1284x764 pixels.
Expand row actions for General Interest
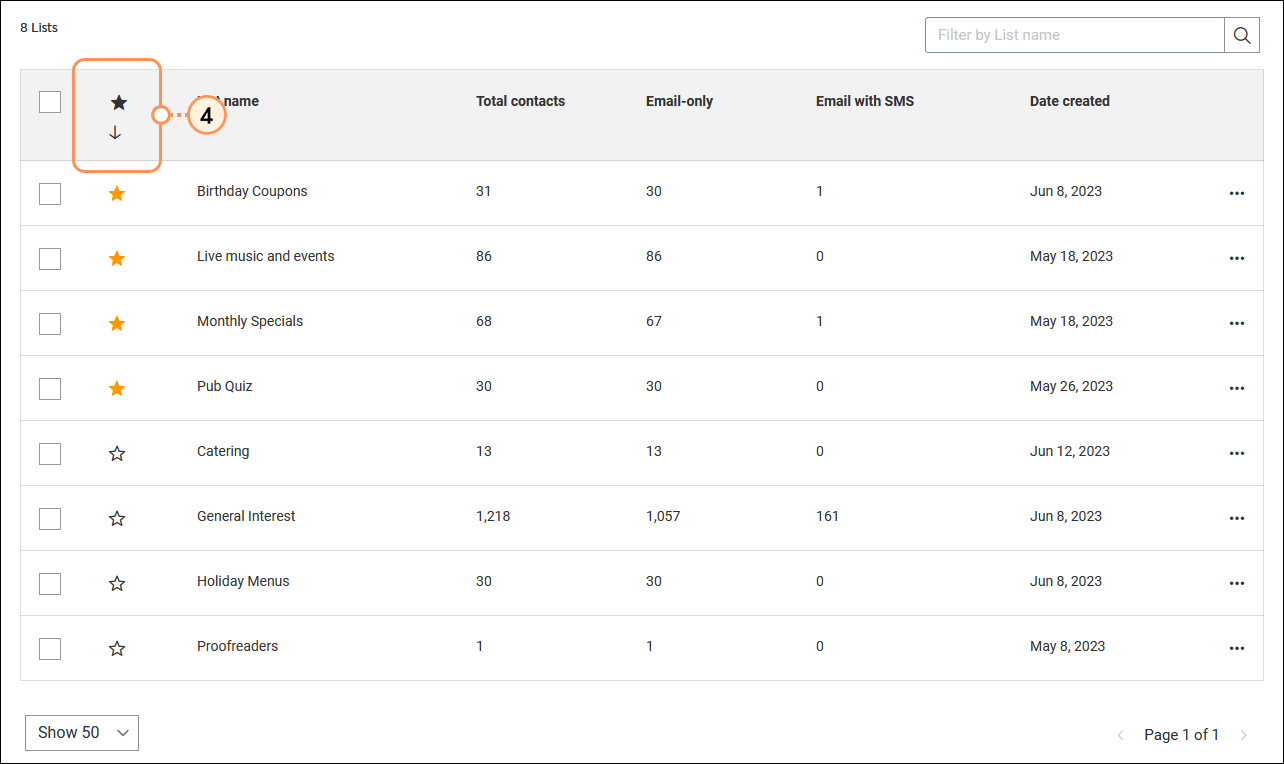(x=1236, y=518)
